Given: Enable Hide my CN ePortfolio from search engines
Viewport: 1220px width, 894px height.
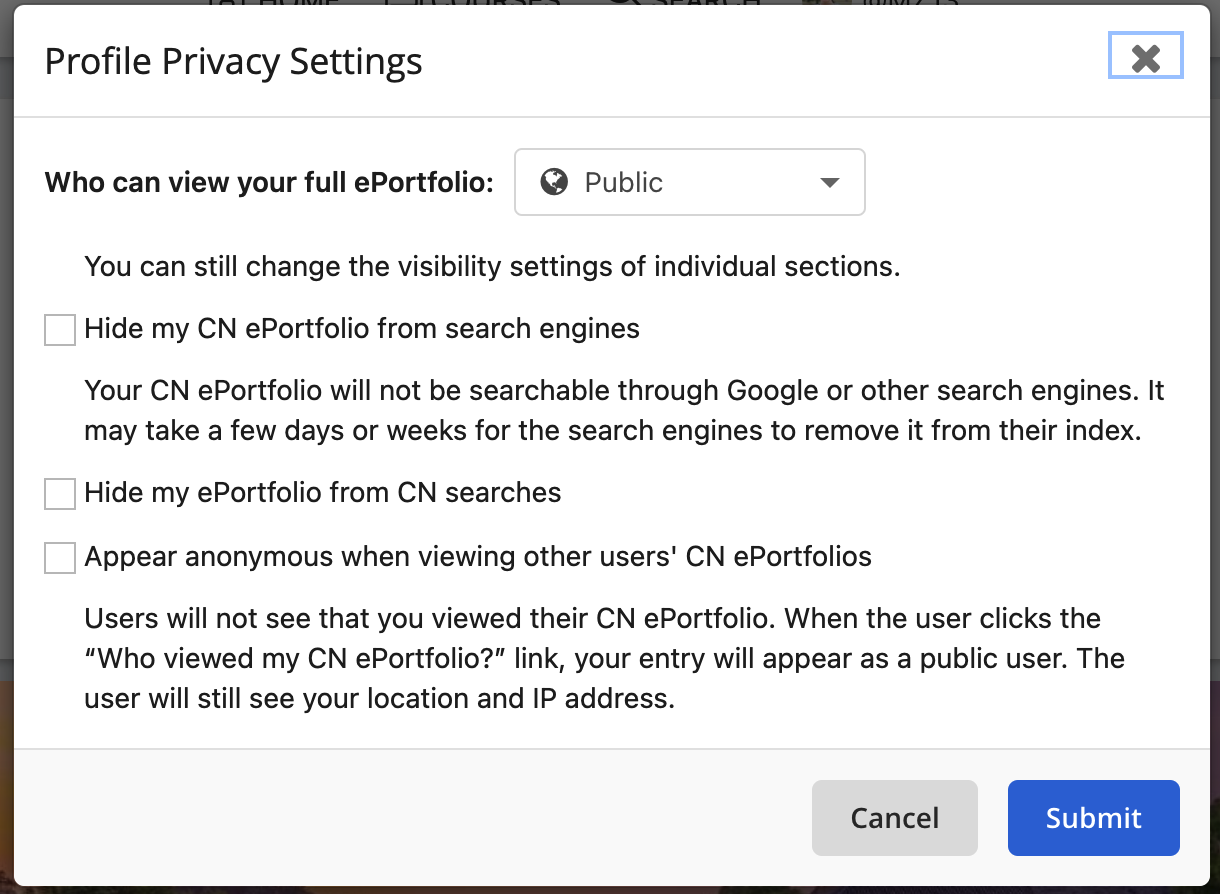Looking at the screenshot, I should click(x=60, y=329).
